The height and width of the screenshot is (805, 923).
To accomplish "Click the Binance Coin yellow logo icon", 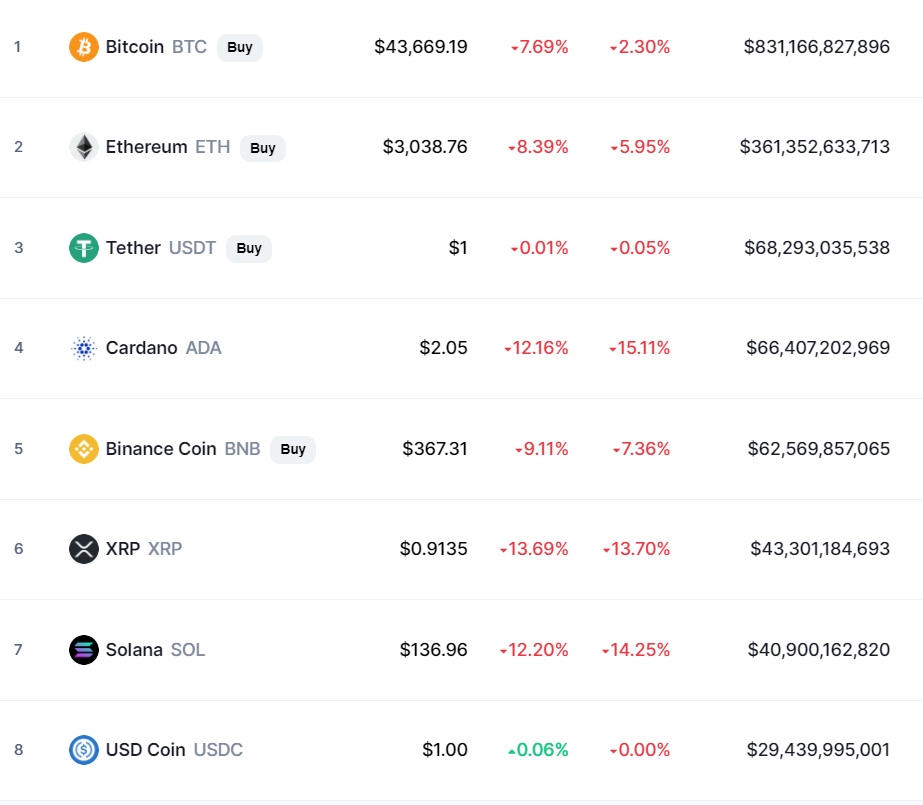I will coord(84,449).
